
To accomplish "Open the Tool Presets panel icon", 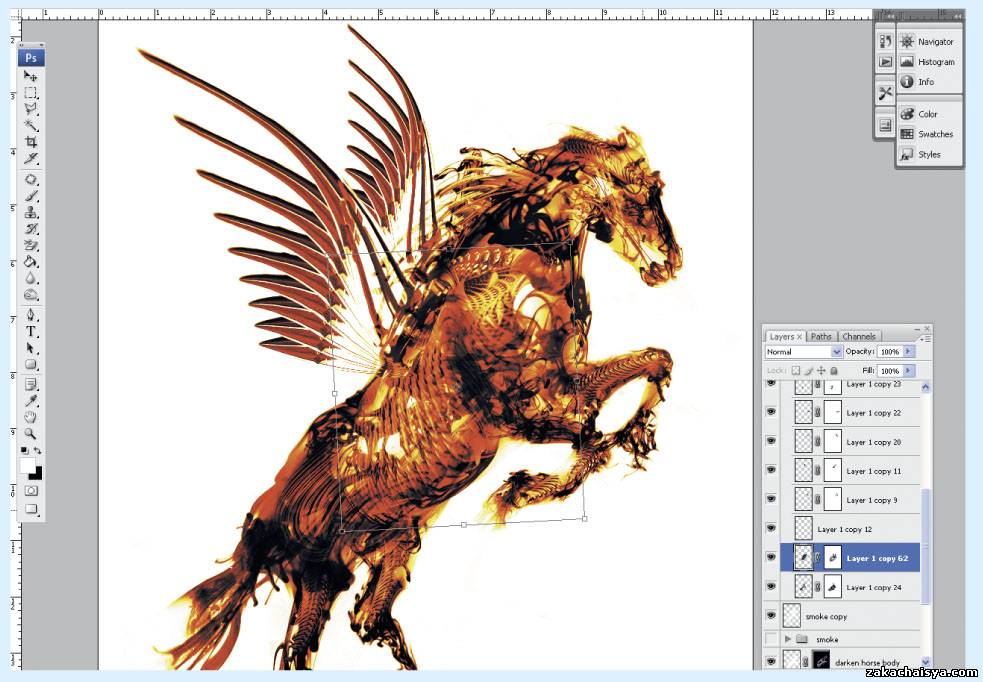I will [885, 93].
